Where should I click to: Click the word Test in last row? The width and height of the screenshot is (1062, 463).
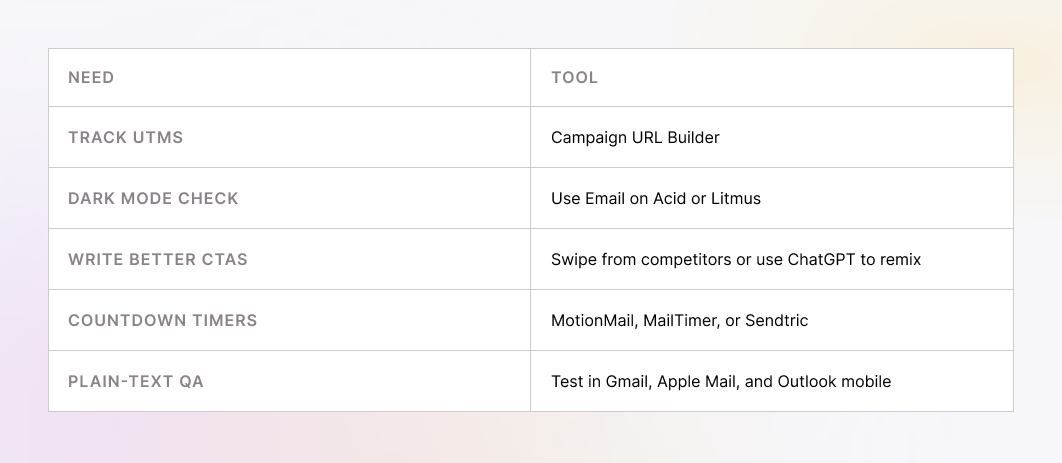click(567, 382)
